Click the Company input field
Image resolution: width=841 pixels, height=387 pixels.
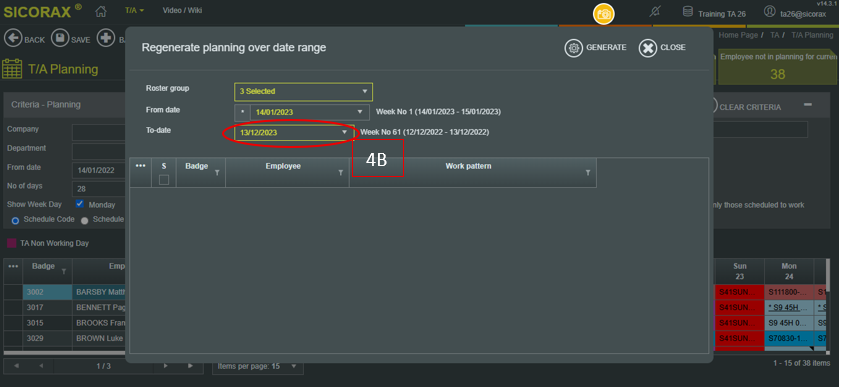(x=99, y=132)
